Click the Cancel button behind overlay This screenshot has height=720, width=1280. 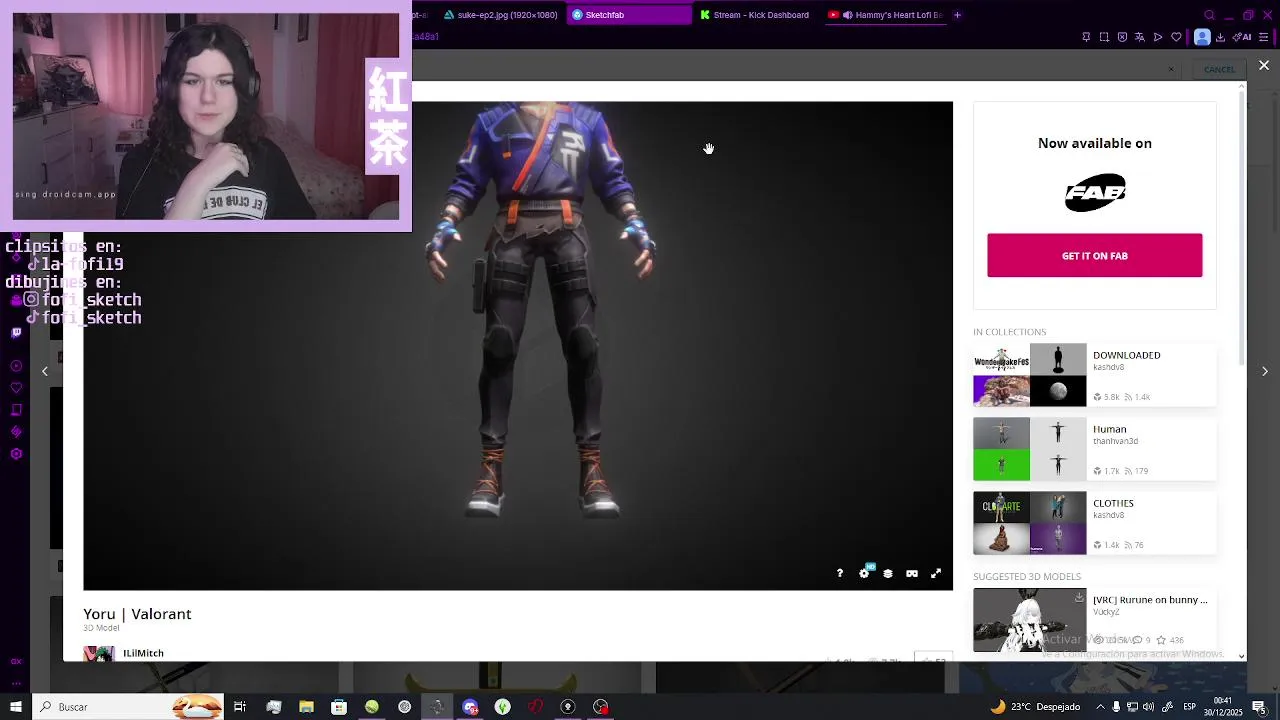pos(1219,69)
